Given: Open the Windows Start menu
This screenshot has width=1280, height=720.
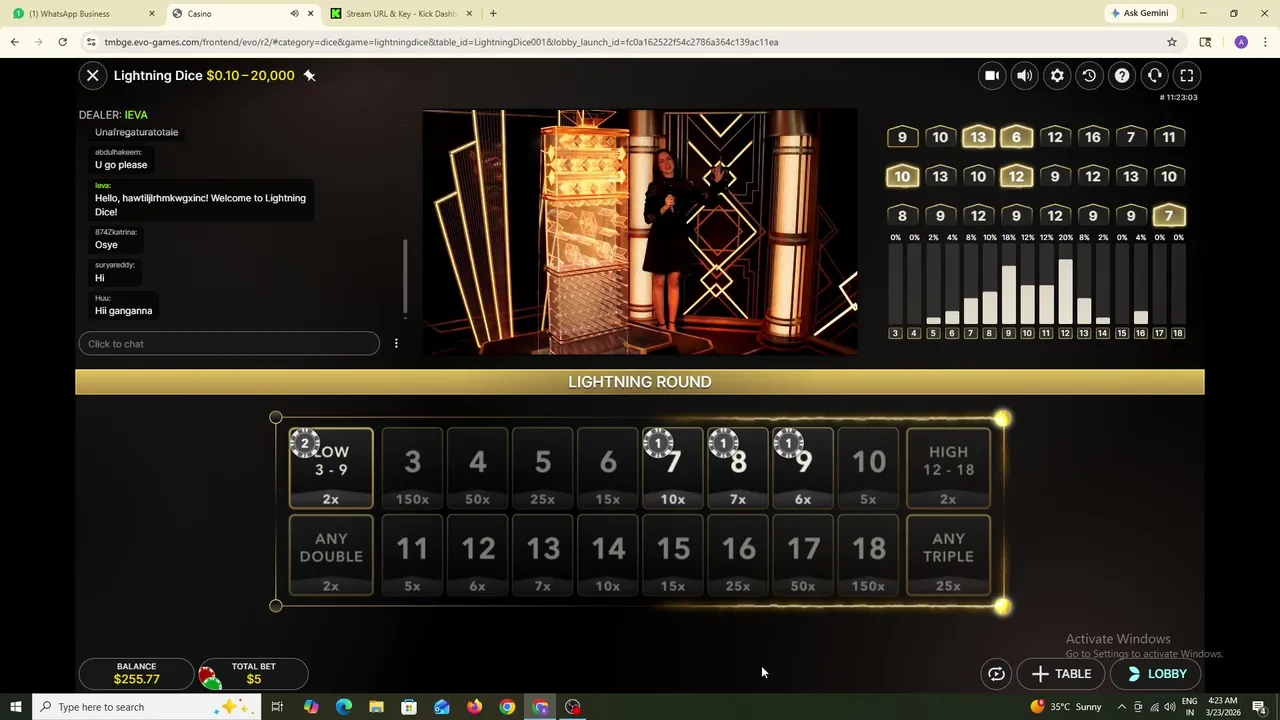Looking at the screenshot, I should click(x=15, y=707).
